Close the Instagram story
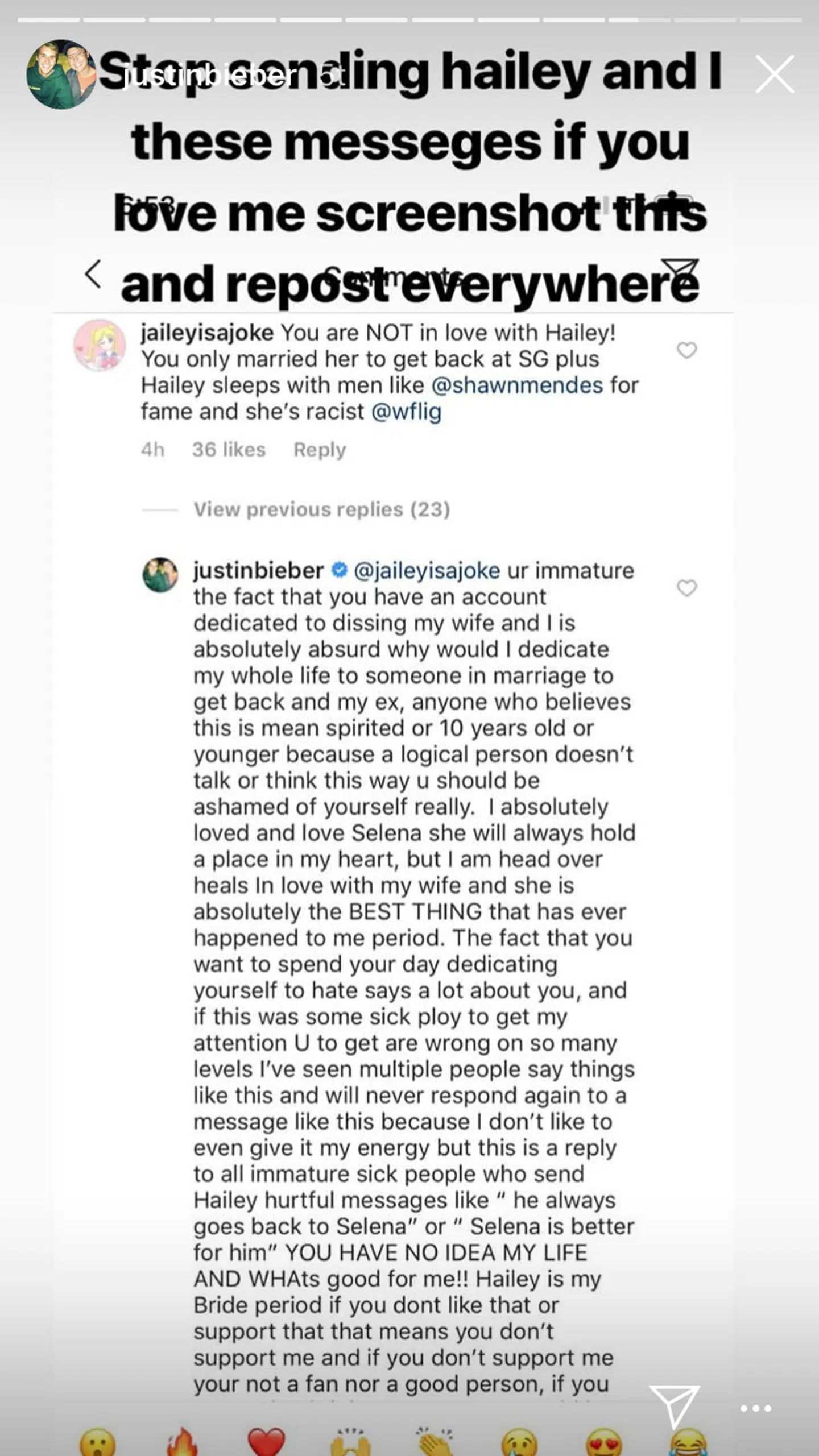819x1456 pixels. pyautogui.click(x=774, y=74)
